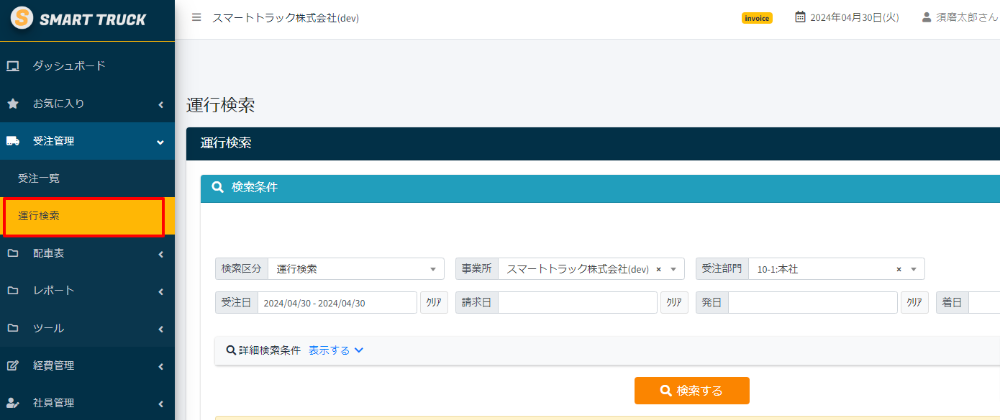The image size is (1000, 420).
Task: Click the user profile icon
Action: (x=927, y=18)
